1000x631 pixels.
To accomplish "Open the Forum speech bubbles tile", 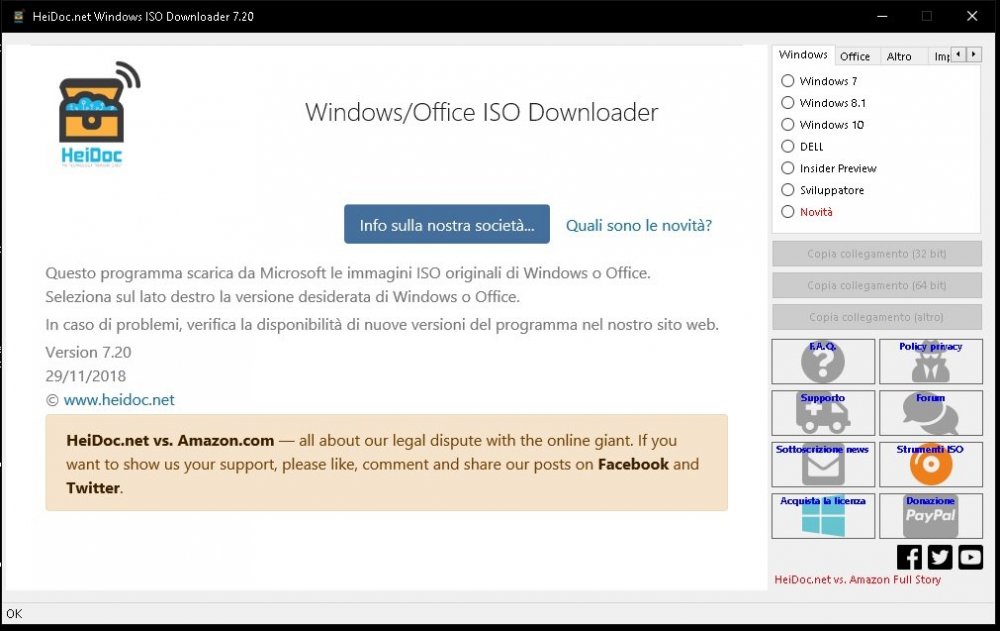I will [x=930, y=413].
